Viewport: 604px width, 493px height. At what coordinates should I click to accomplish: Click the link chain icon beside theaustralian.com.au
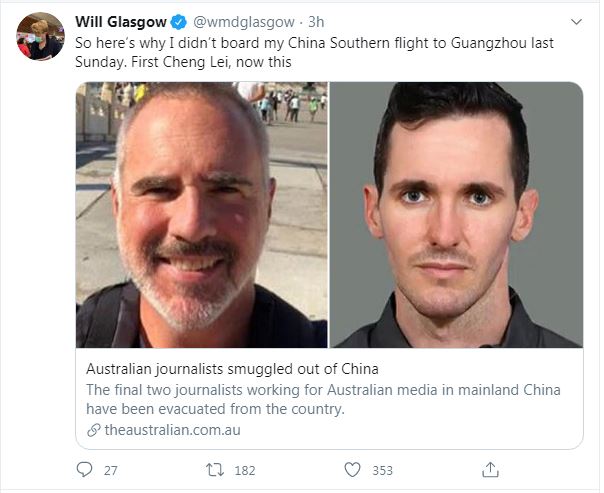[x=94, y=430]
